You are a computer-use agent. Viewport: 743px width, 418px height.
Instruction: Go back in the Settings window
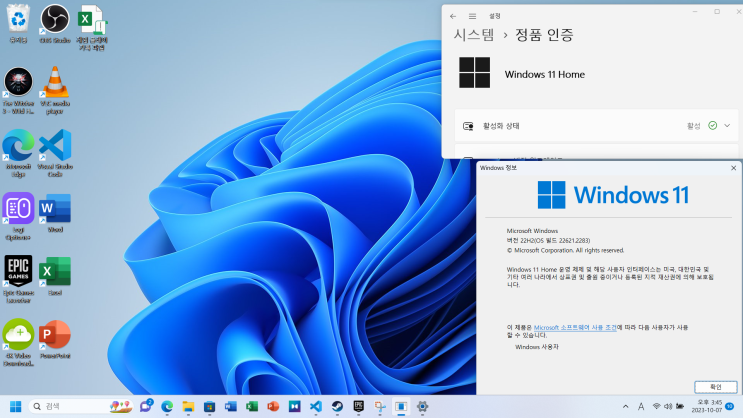point(453,16)
